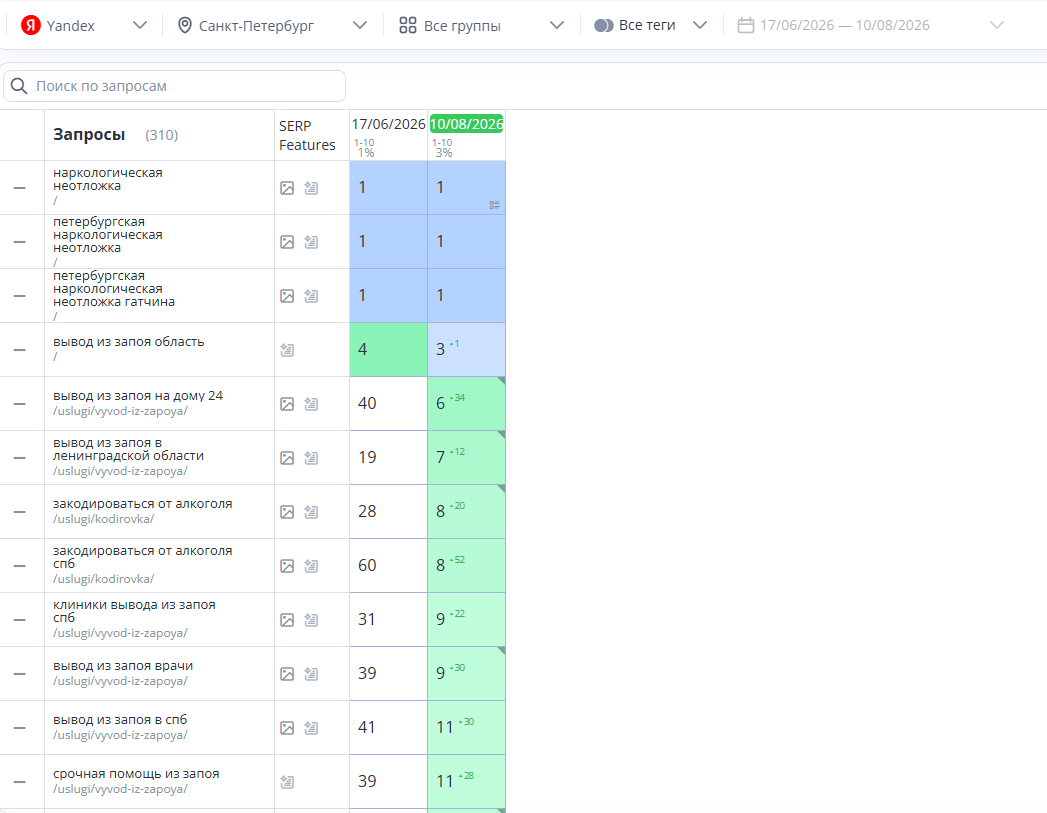Click the groups grid icon
The image size is (1047, 813).
407,25
